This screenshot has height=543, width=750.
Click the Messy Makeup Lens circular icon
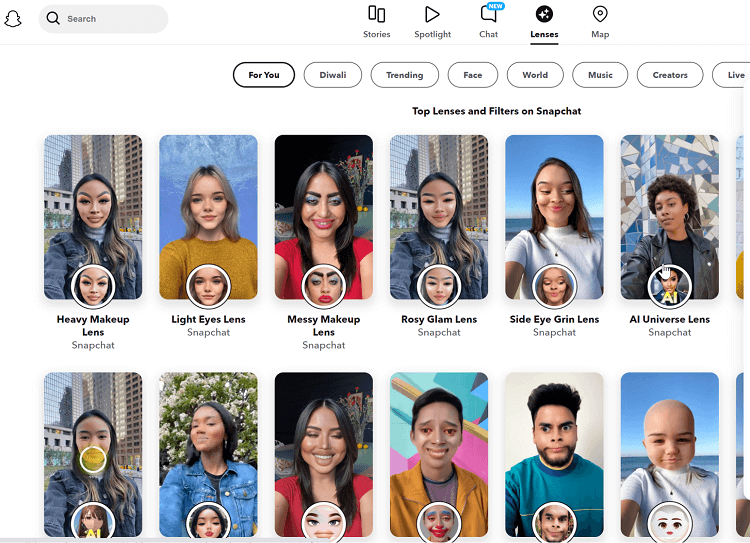coord(323,286)
